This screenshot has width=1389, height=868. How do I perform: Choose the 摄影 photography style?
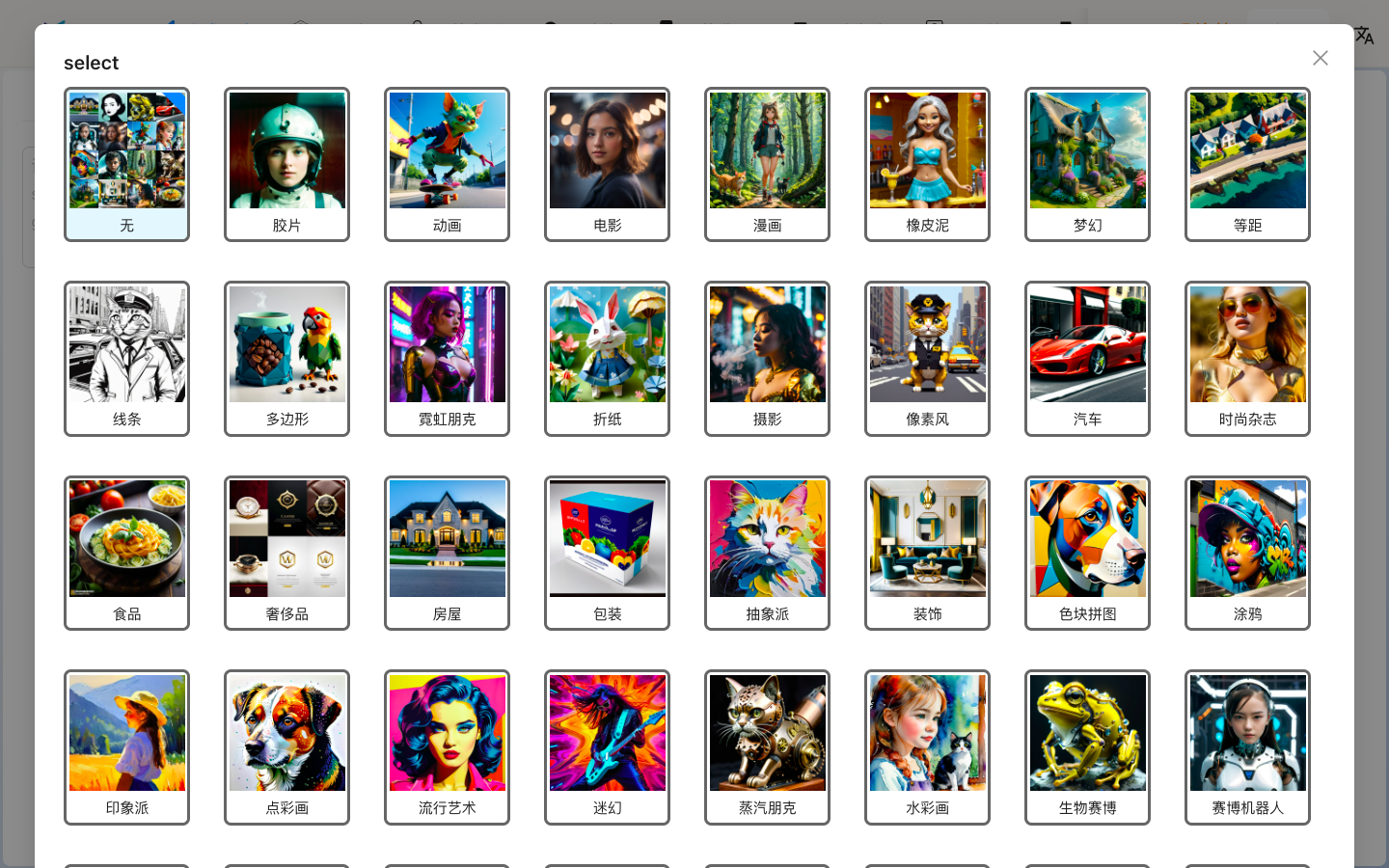(x=767, y=359)
